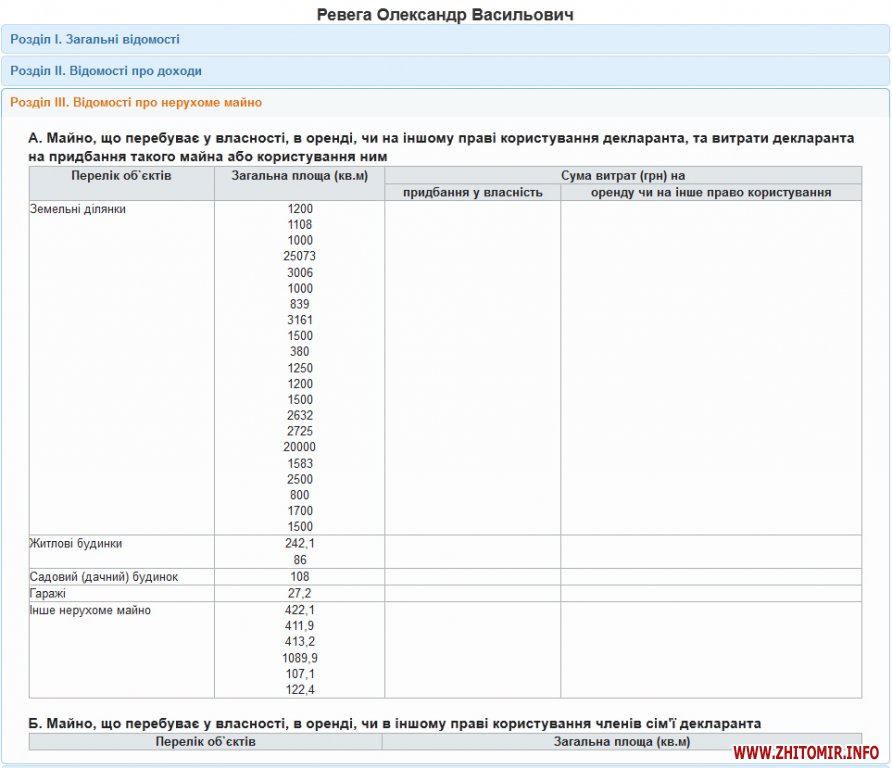Select the other property area value 1089,9
The width and height of the screenshot is (892, 768).
(299, 658)
